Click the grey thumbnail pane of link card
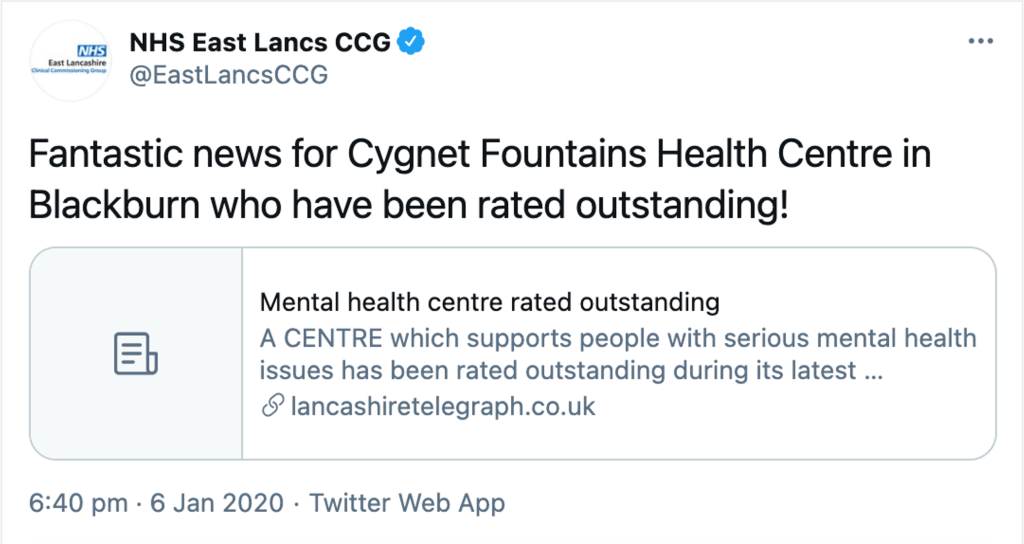The width and height of the screenshot is (1024, 544). tap(136, 400)
